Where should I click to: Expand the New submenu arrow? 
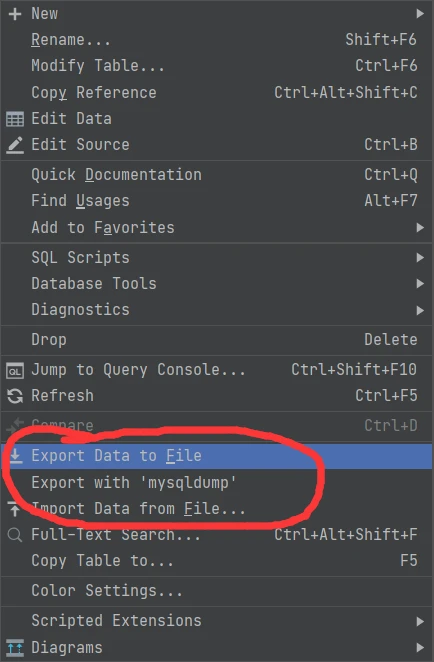(x=420, y=14)
